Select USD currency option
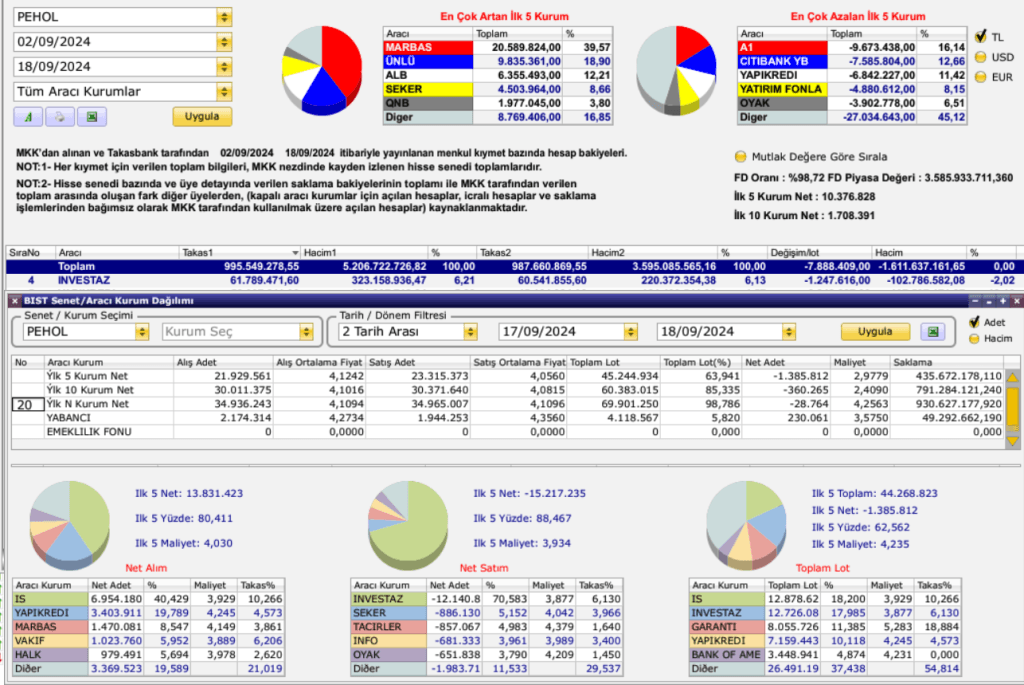The height and width of the screenshot is (685, 1024). click(980, 57)
